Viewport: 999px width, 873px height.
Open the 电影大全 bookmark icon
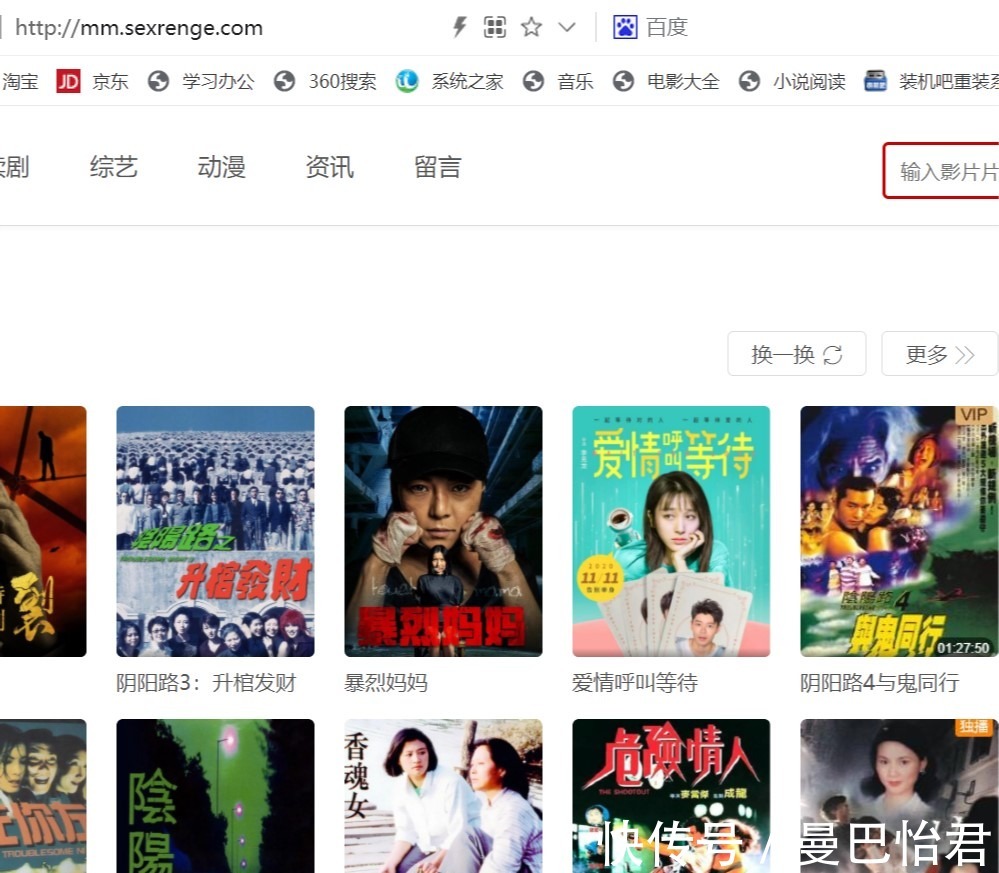623,81
